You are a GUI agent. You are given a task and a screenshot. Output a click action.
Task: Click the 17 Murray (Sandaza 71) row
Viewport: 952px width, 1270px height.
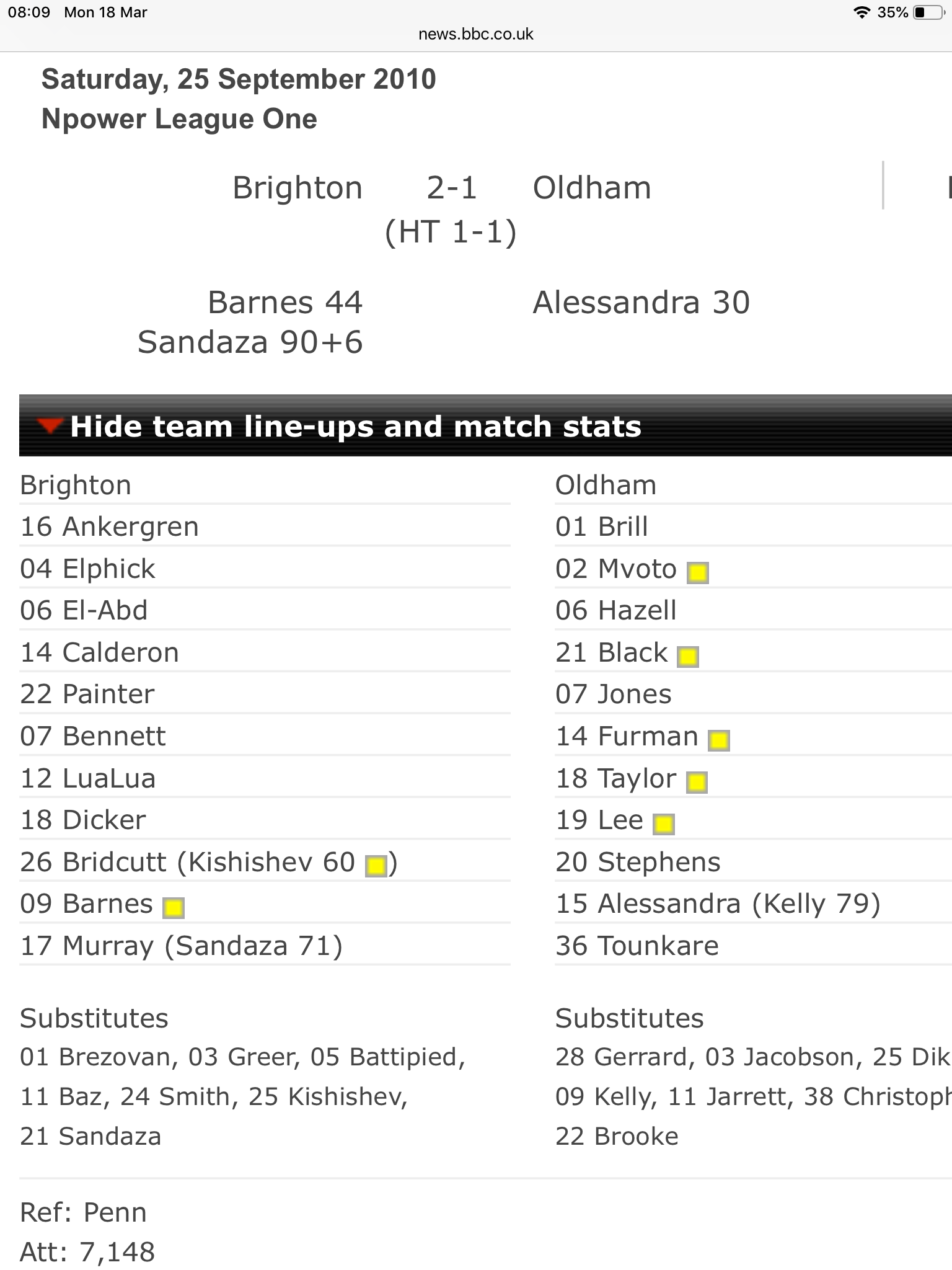tap(265, 946)
